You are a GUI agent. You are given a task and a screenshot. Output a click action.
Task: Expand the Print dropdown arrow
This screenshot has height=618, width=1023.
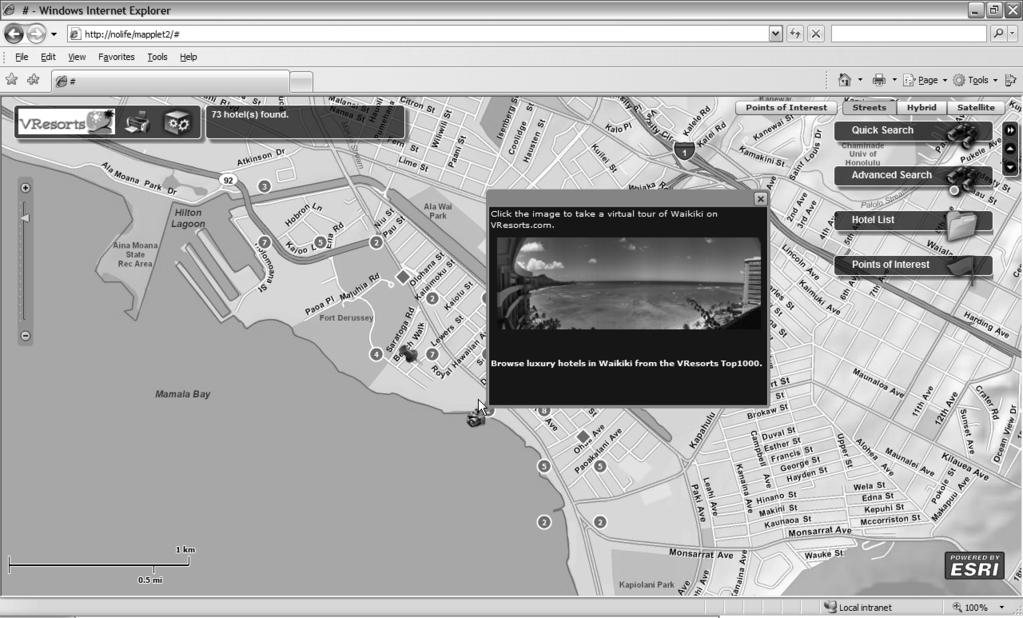pyautogui.click(x=894, y=80)
